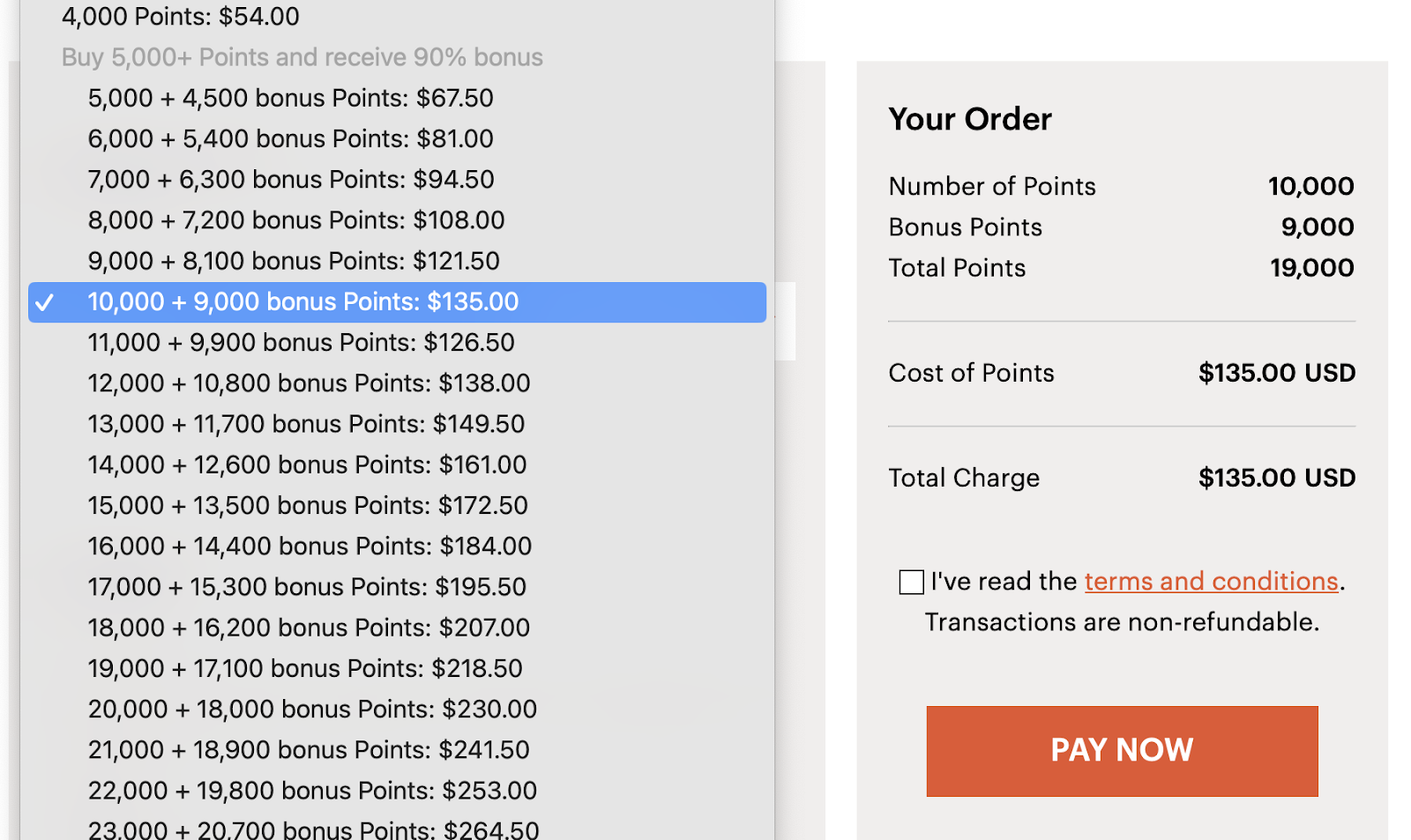Pick 20,000 + 18,000 bonus Points: $230.00

point(312,709)
